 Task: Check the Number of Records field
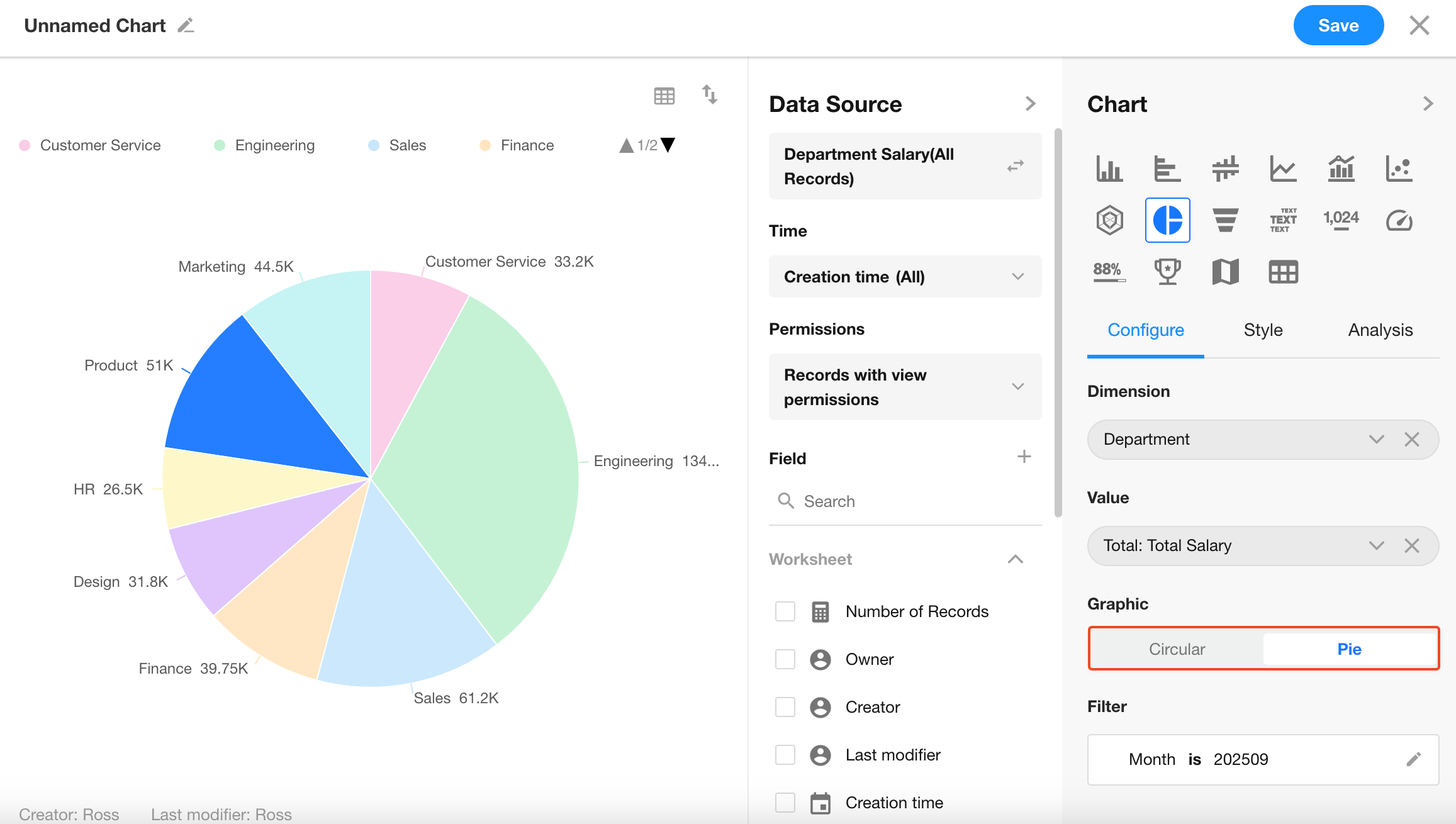pyautogui.click(x=785, y=611)
